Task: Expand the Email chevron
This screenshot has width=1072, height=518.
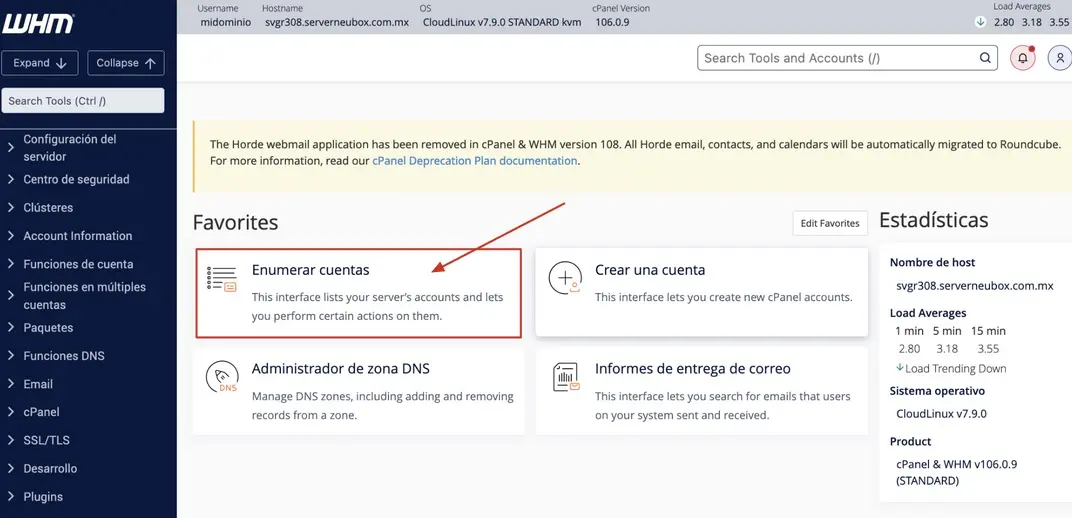Action: (10, 384)
